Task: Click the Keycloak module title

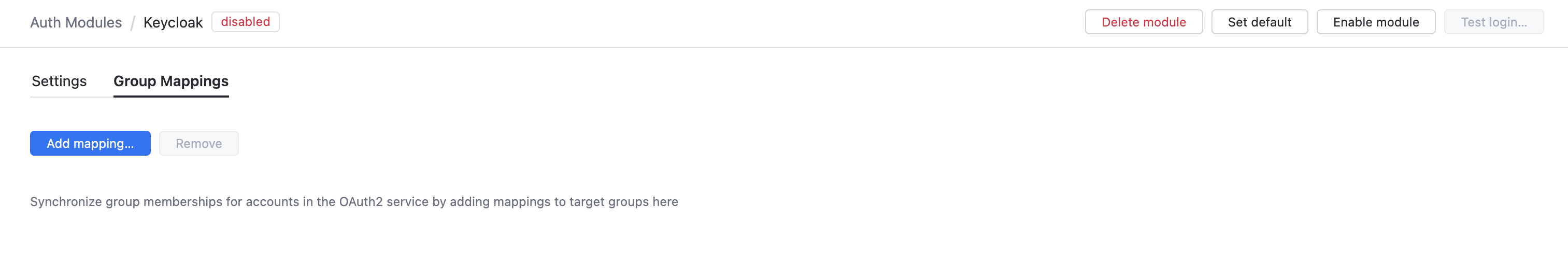Action: 173,23
